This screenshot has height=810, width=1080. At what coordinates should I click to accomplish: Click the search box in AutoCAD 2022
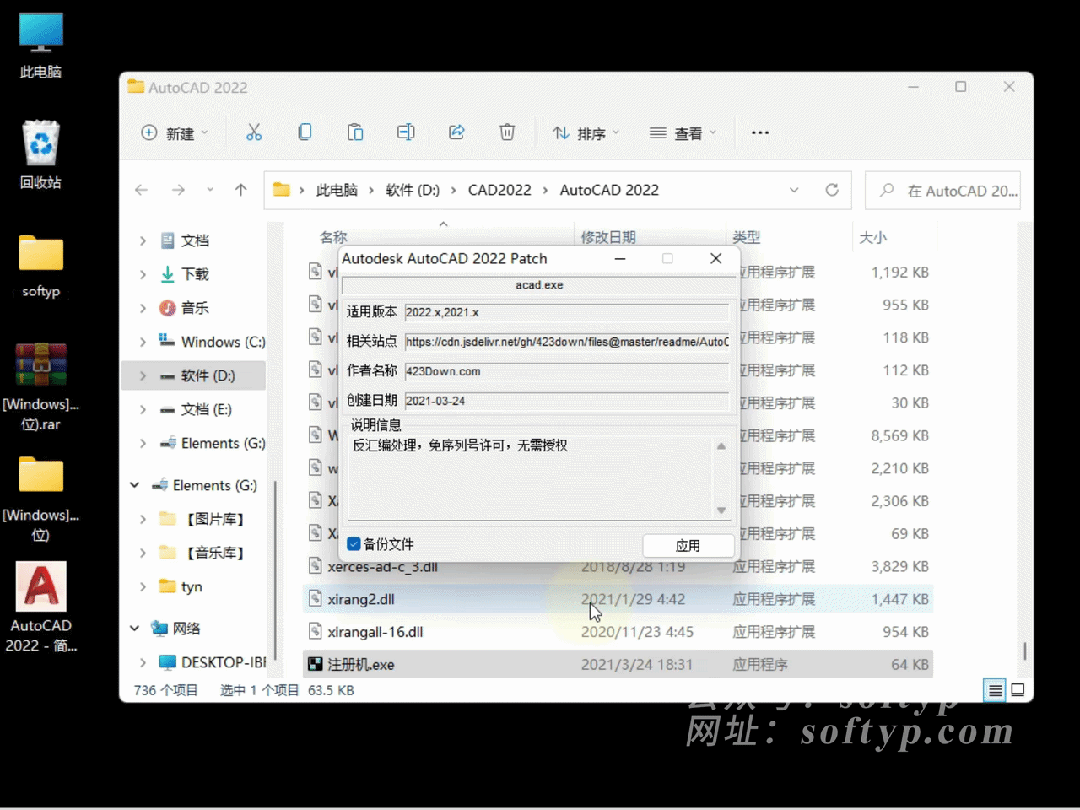point(943,191)
